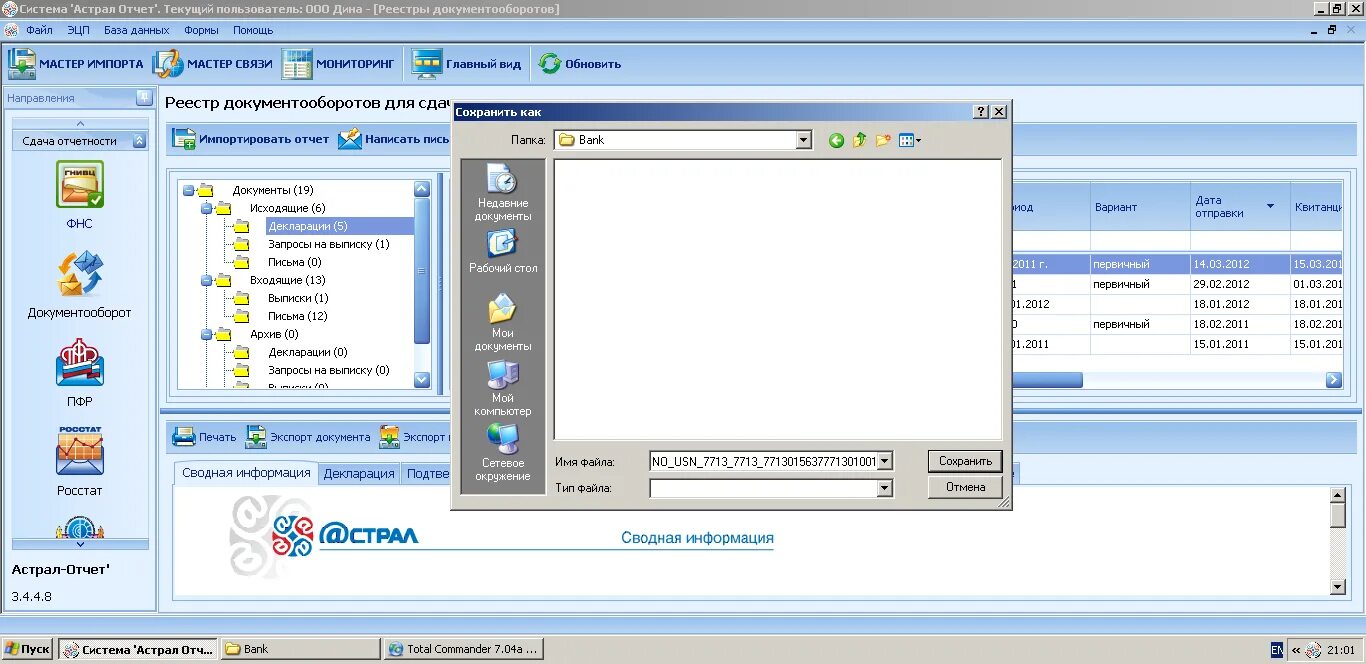Open the ЭЦП menu
Screen dimensions: 1366x664
click(x=78, y=30)
